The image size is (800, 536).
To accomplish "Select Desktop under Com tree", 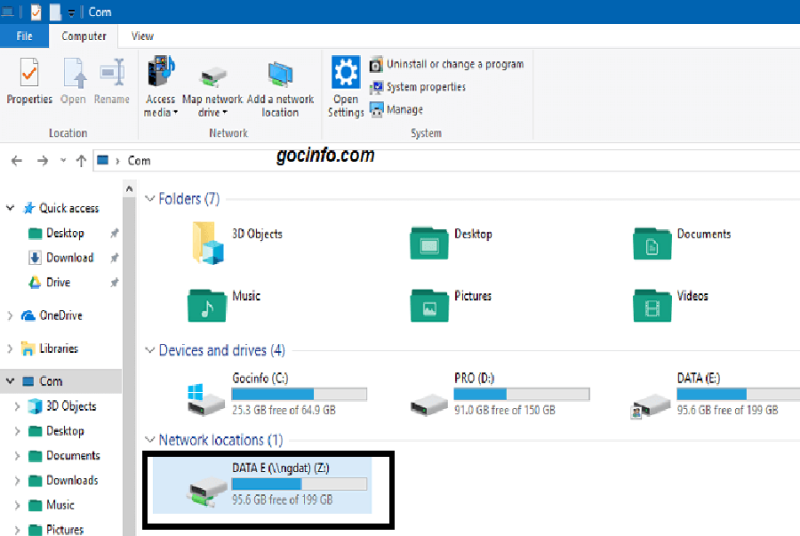I will [x=56, y=431].
